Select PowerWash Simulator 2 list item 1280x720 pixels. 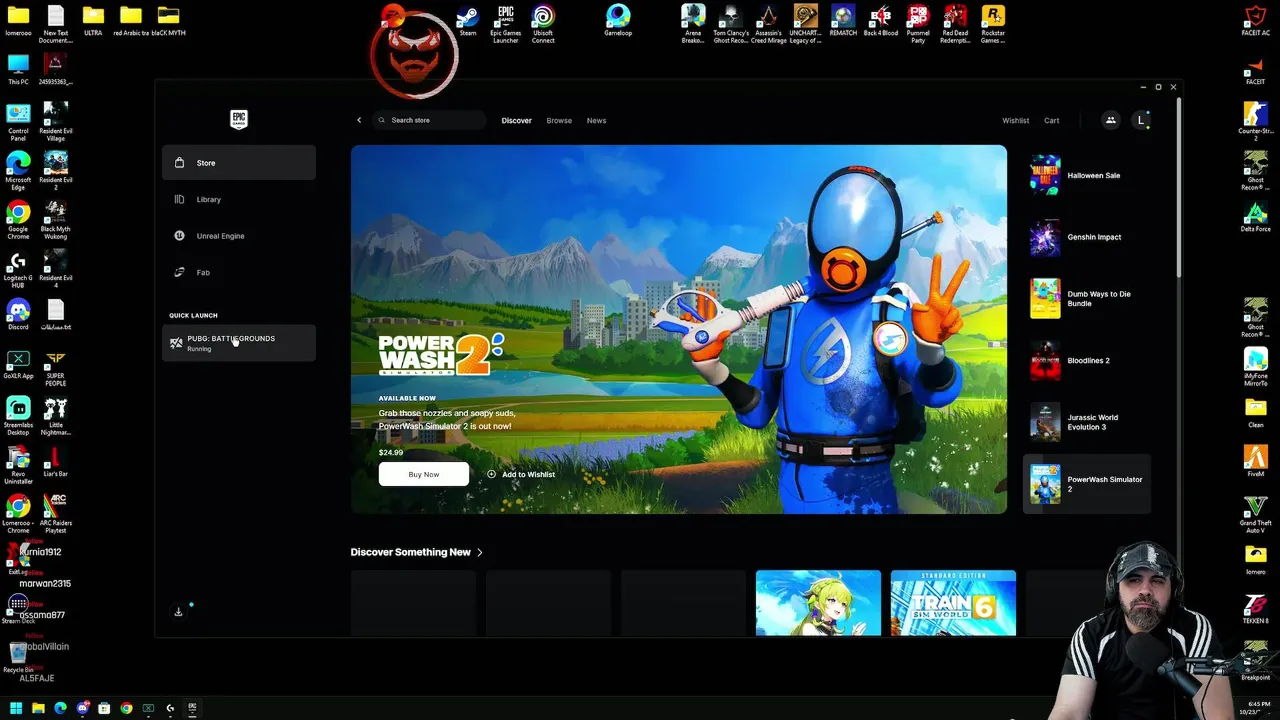1087,484
